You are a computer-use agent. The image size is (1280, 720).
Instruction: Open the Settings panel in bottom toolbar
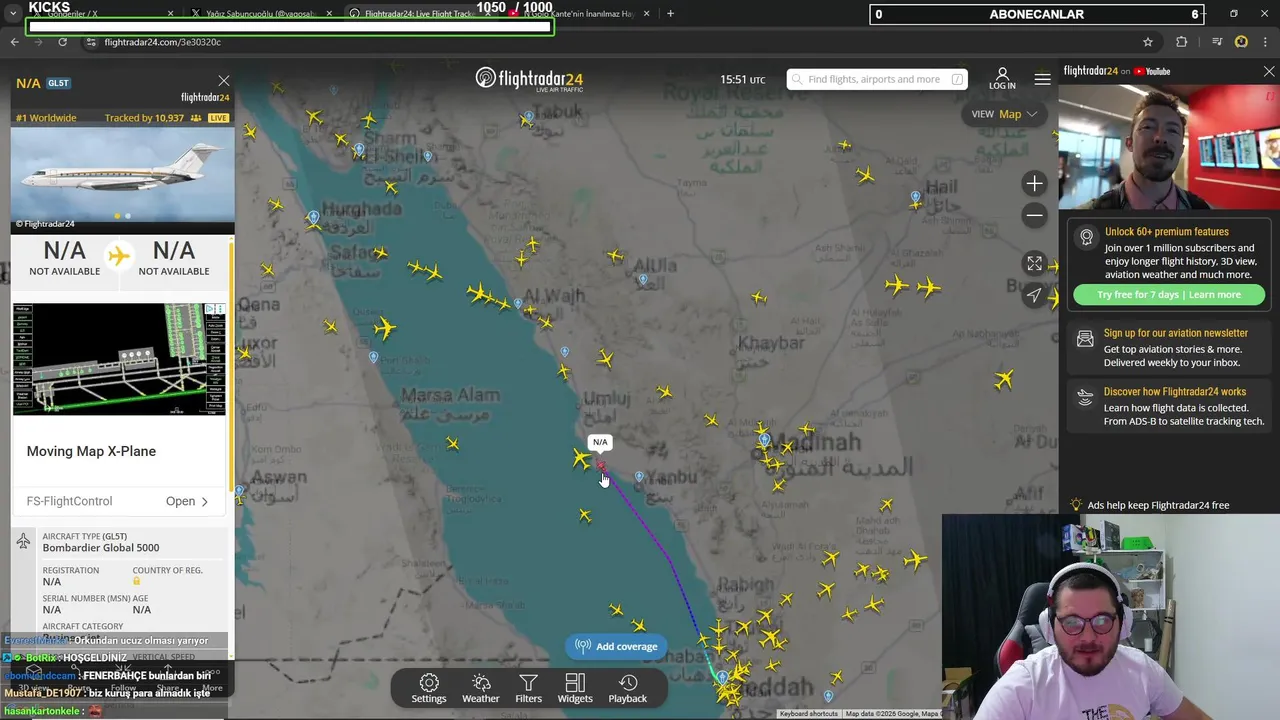click(429, 688)
